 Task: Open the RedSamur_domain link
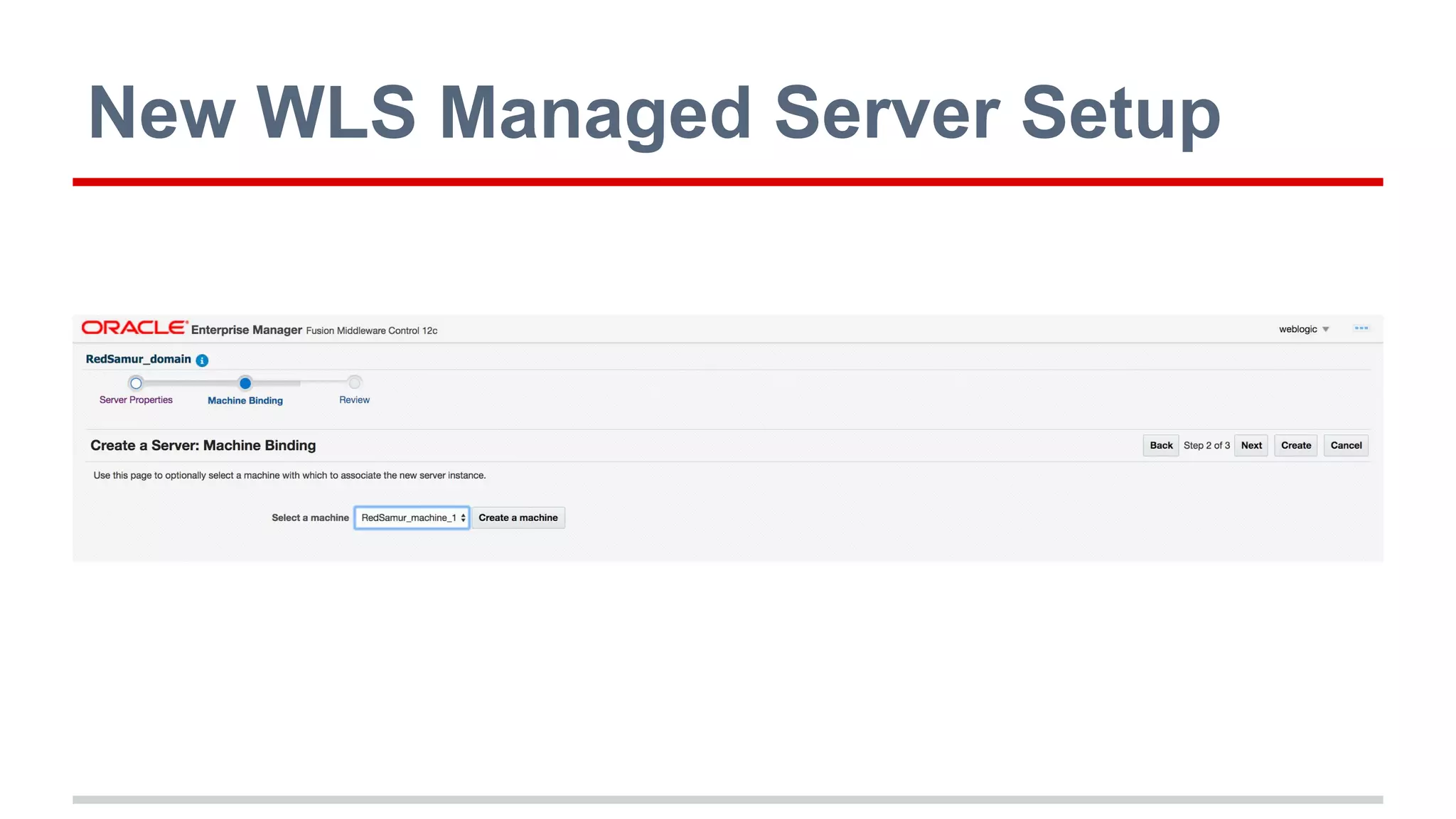coord(139,359)
